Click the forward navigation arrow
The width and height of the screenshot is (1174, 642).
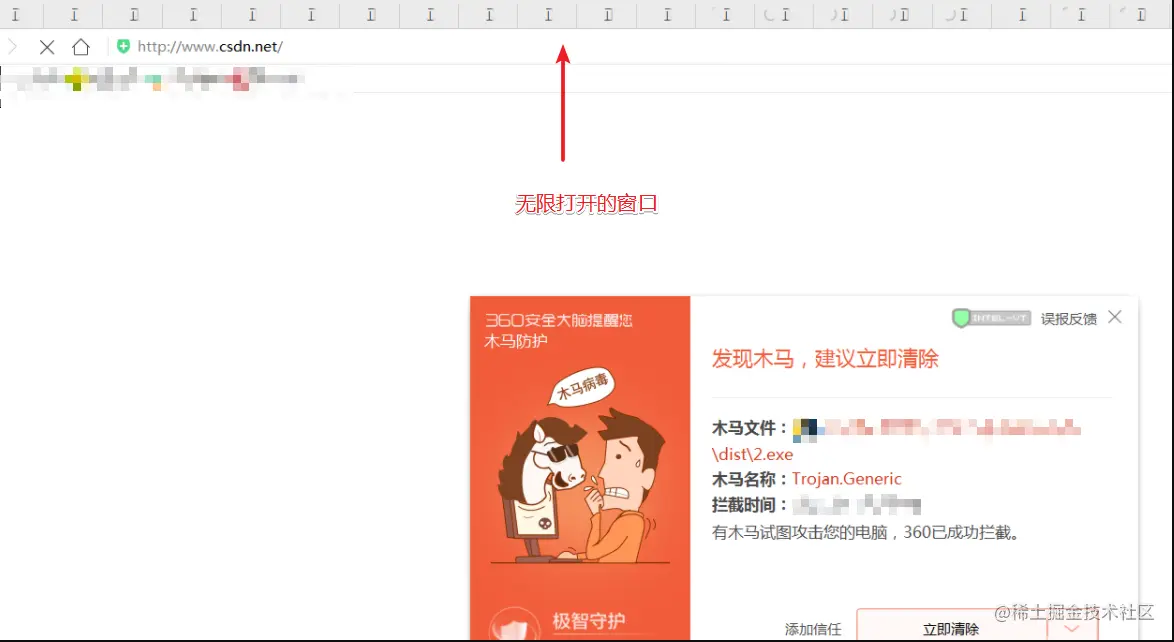[14, 46]
